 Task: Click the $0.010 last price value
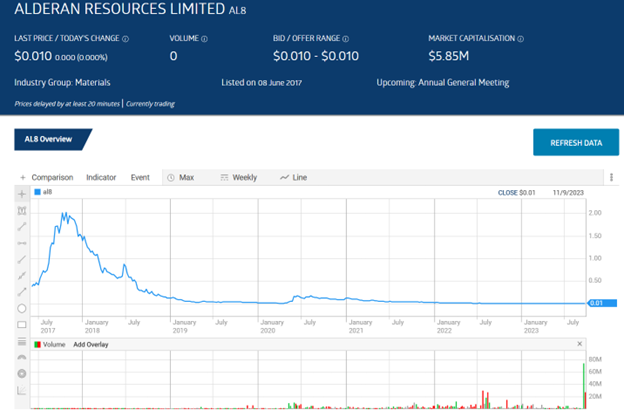(33, 56)
